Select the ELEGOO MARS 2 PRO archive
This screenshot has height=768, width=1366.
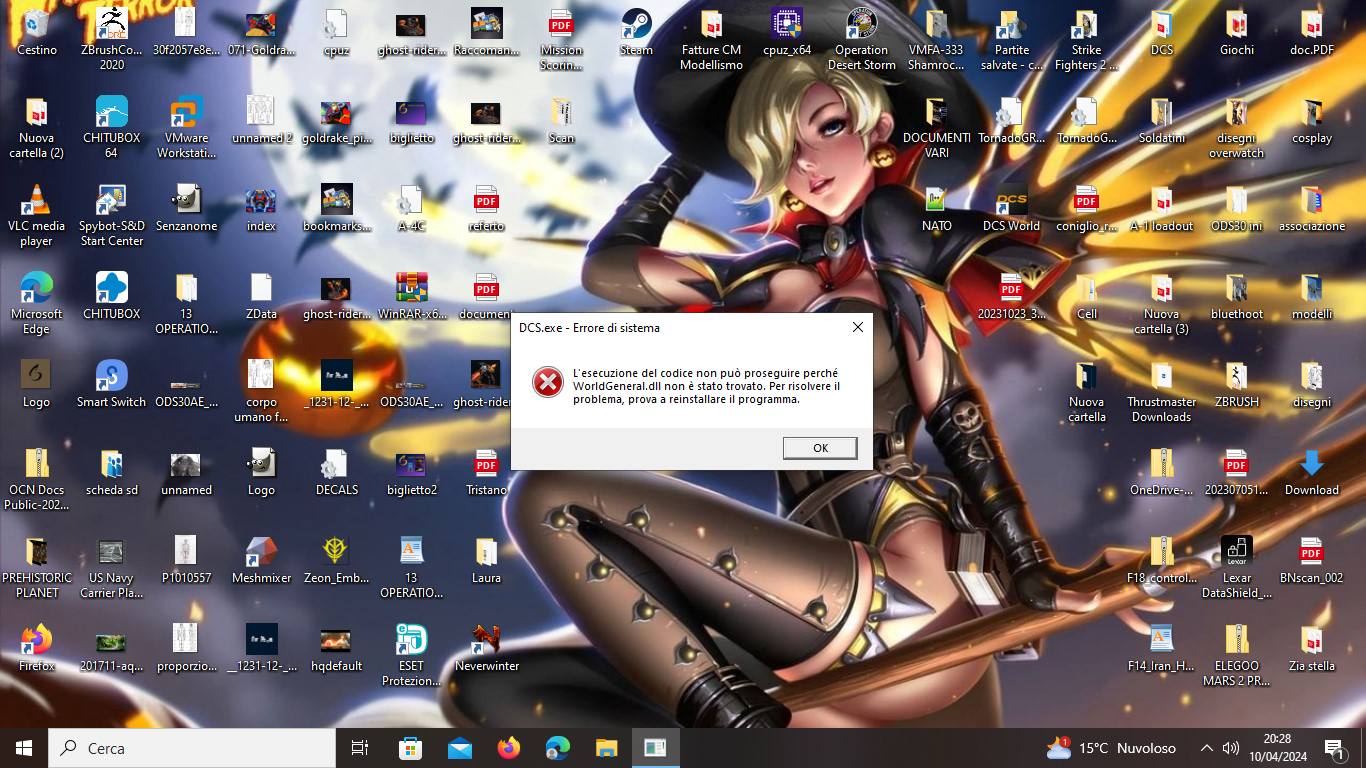pyautogui.click(x=1237, y=654)
